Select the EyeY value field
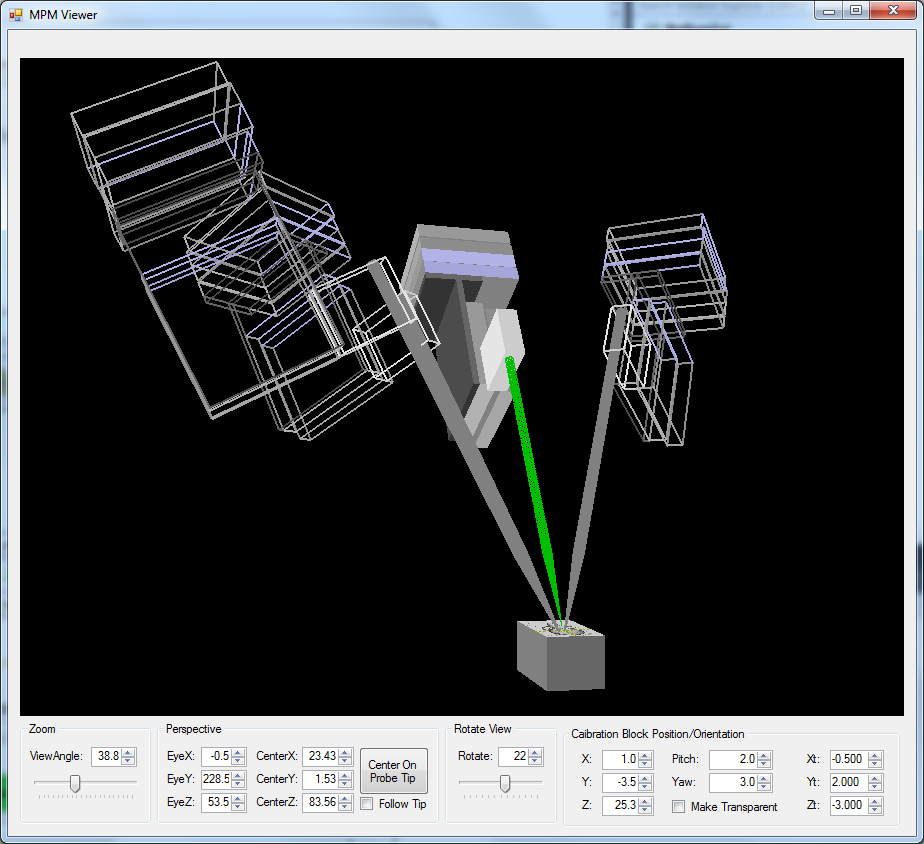The width and height of the screenshot is (924, 844). (x=216, y=779)
